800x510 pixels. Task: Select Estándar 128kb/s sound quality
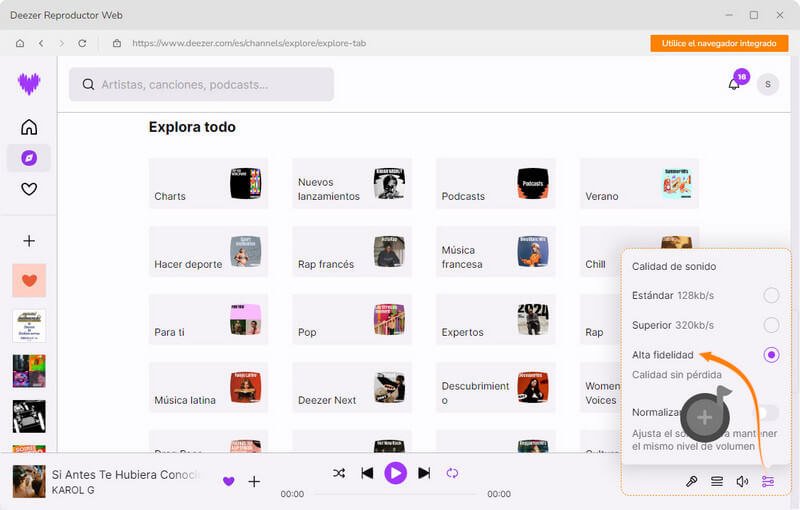coord(771,295)
